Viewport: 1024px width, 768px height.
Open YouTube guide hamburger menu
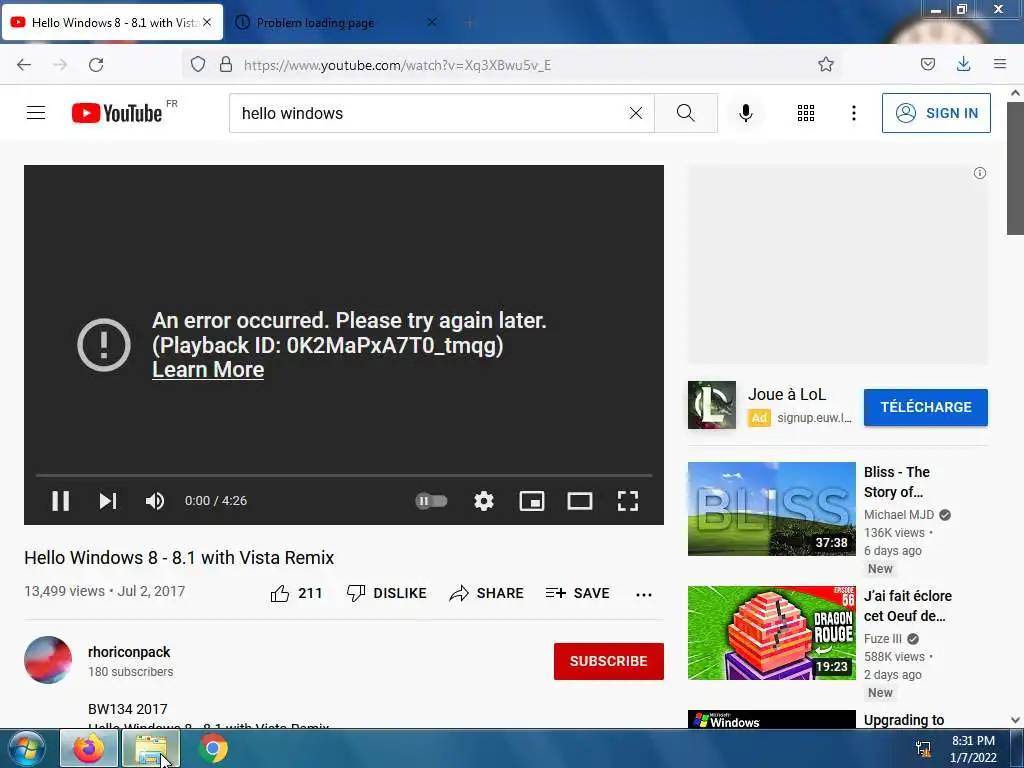[x=36, y=113]
